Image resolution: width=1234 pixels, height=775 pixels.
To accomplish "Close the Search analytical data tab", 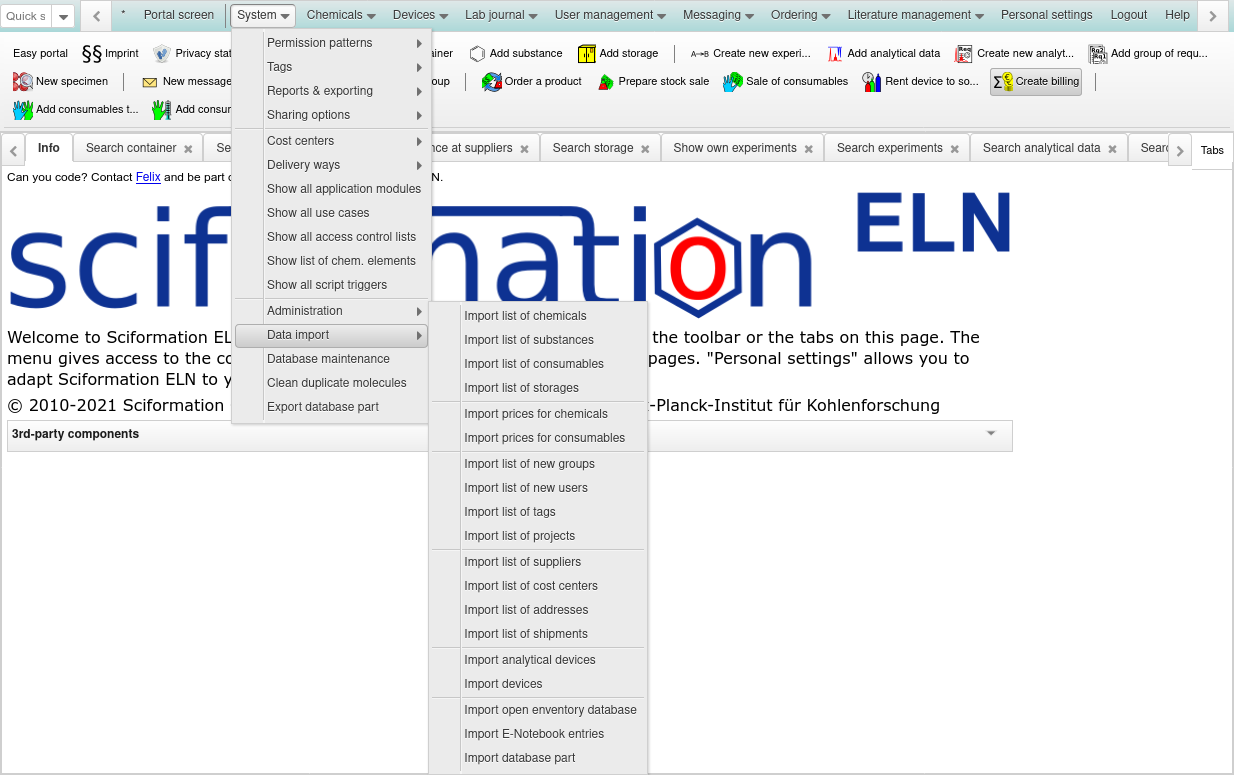I will 1112,149.
